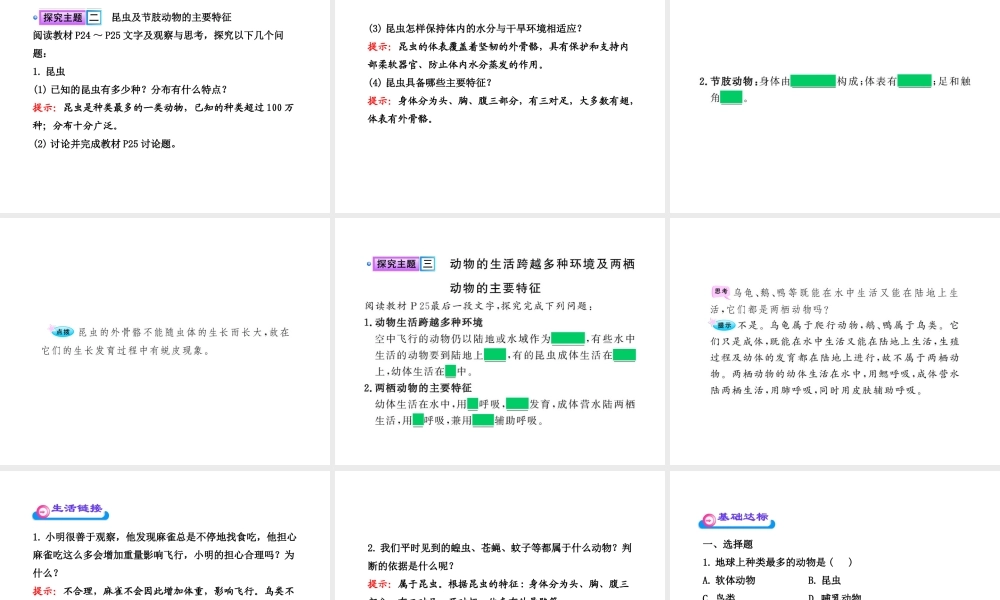Viewport: 1000px width, 600px height.
Task: Click the green blank after 身体由
Action: pyautogui.click(x=813, y=81)
